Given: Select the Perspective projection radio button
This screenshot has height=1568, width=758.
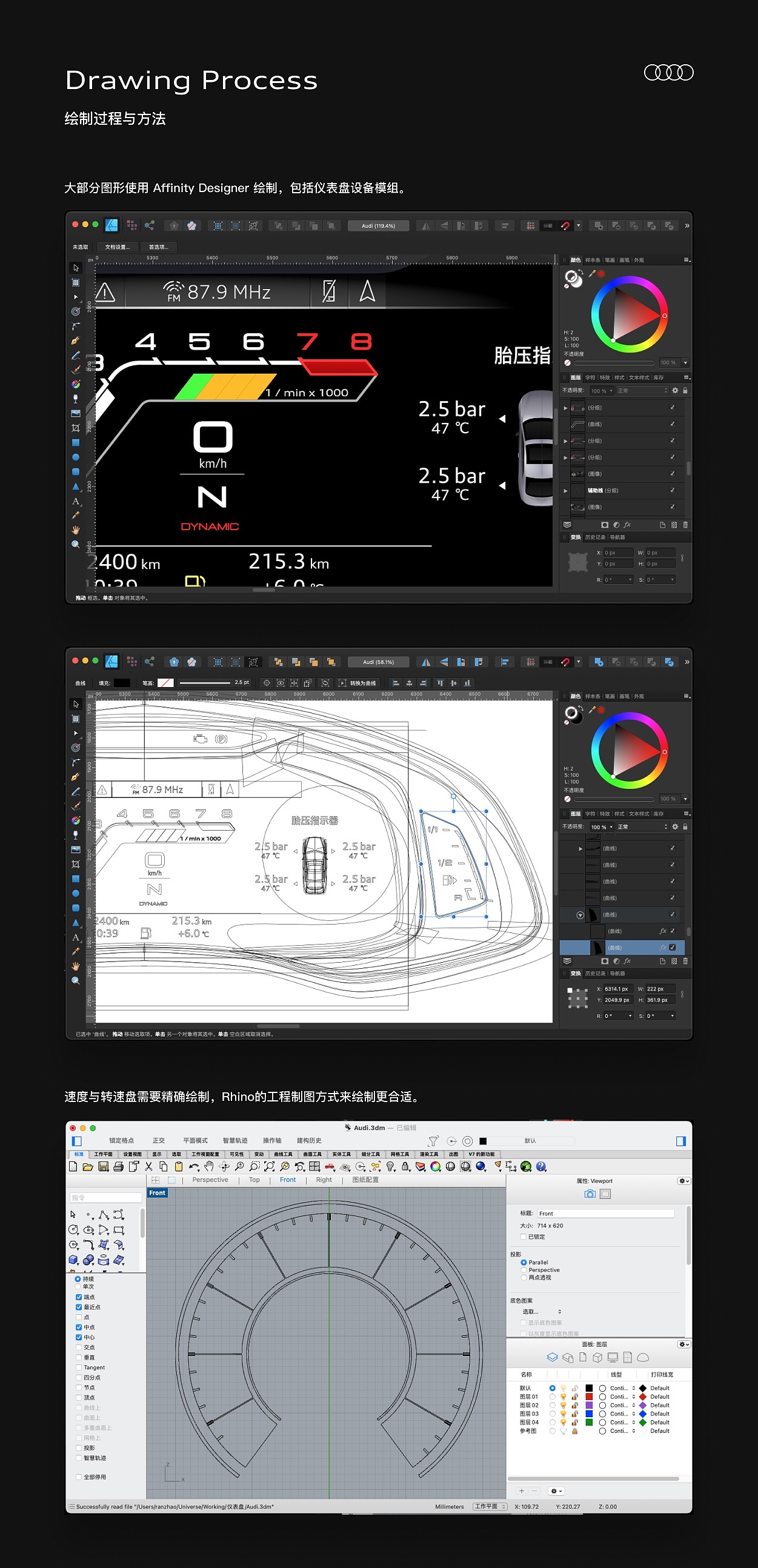Looking at the screenshot, I should (x=524, y=1270).
